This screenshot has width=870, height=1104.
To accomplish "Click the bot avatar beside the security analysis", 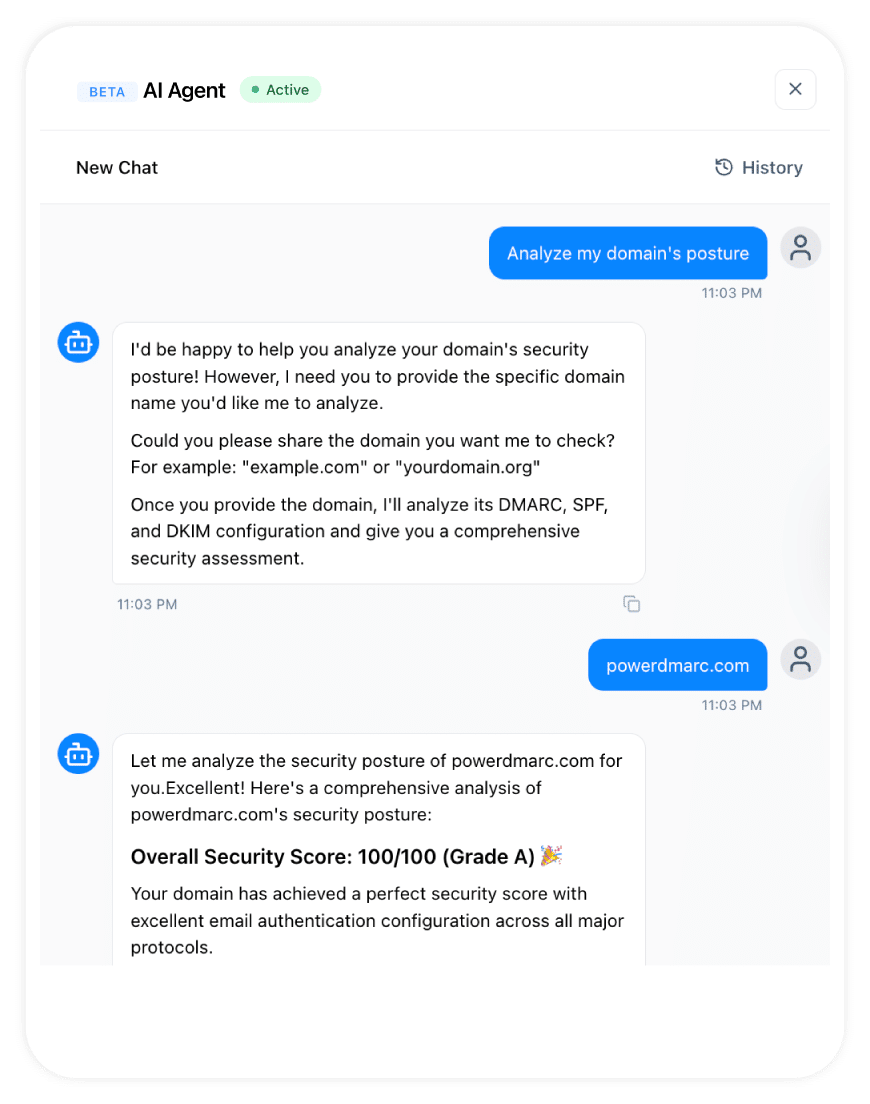I will [78, 754].
